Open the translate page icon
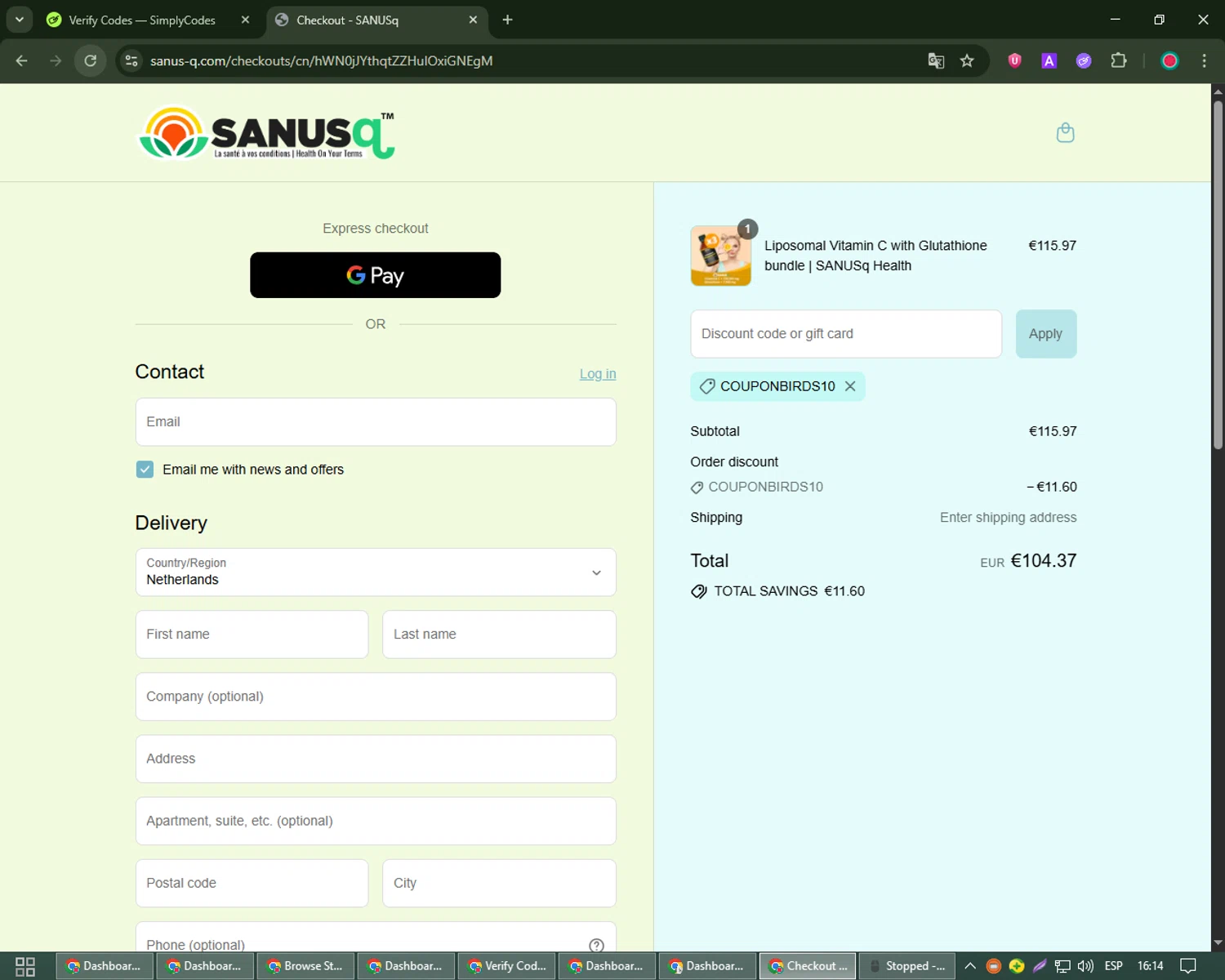This screenshot has width=1225, height=980. pos(936,60)
